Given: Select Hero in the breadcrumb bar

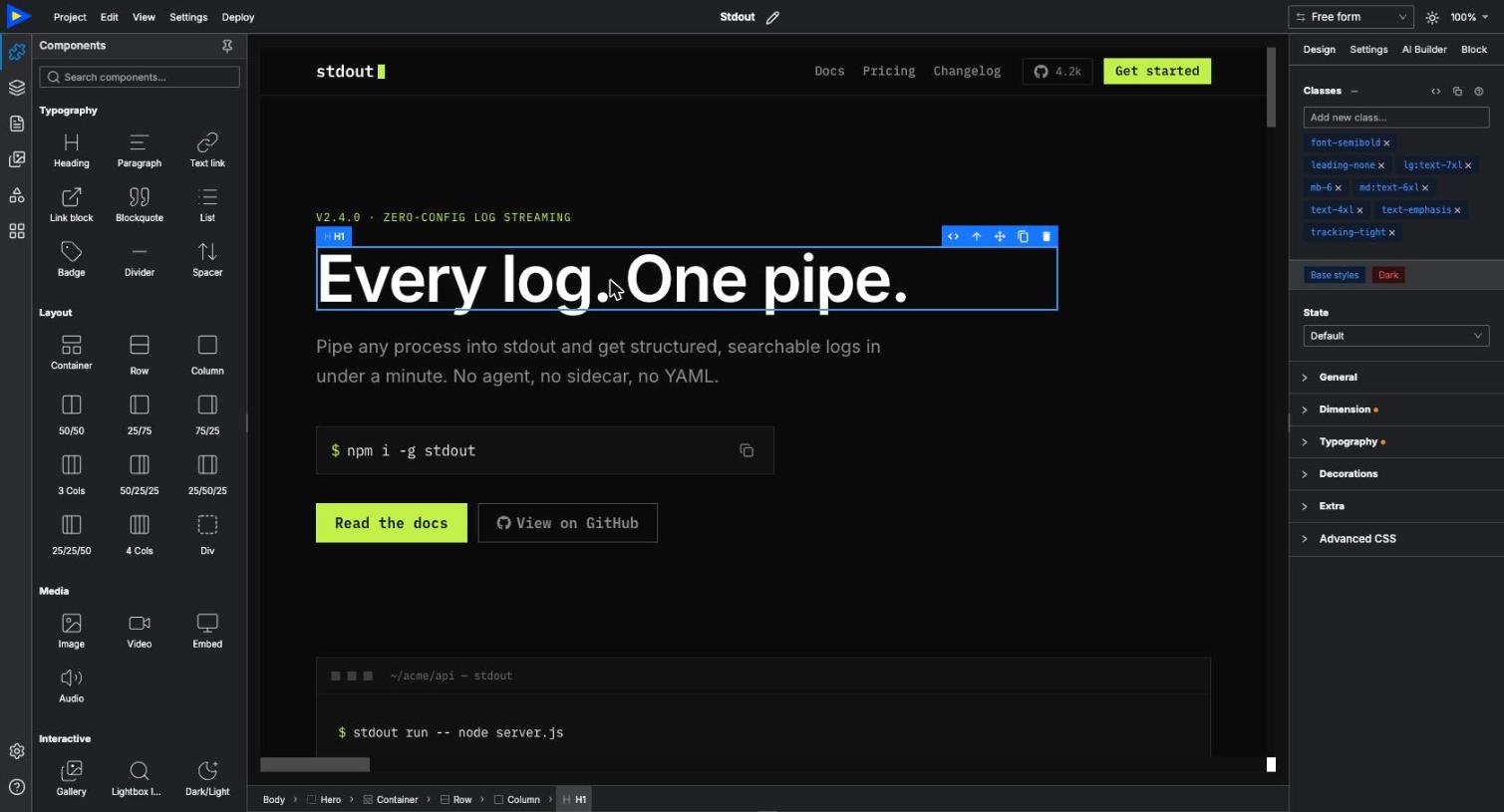Looking at the screenshot, I should 324,800.
